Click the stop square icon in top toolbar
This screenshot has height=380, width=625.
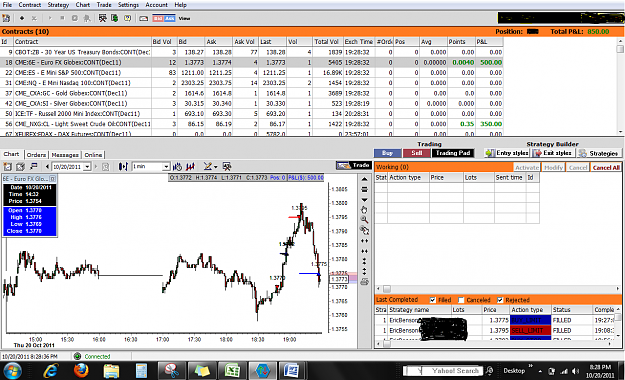tap(62, 18)
